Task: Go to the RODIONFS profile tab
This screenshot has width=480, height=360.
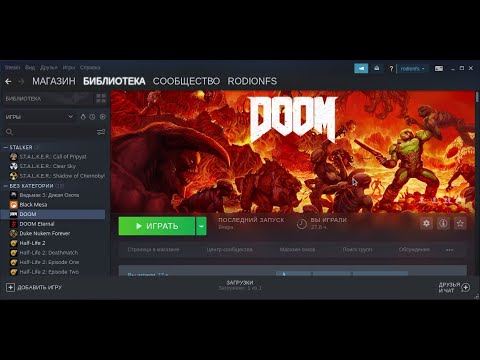Action: [x=252, y=81]
